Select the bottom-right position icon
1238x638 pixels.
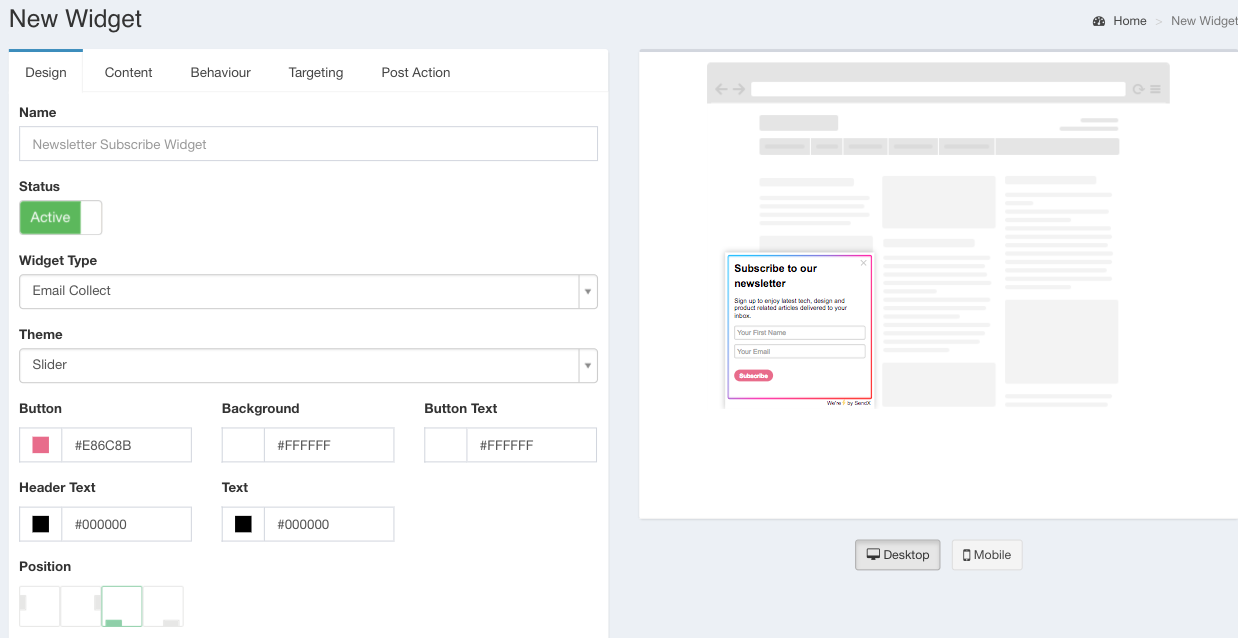[x=163, y=606]
